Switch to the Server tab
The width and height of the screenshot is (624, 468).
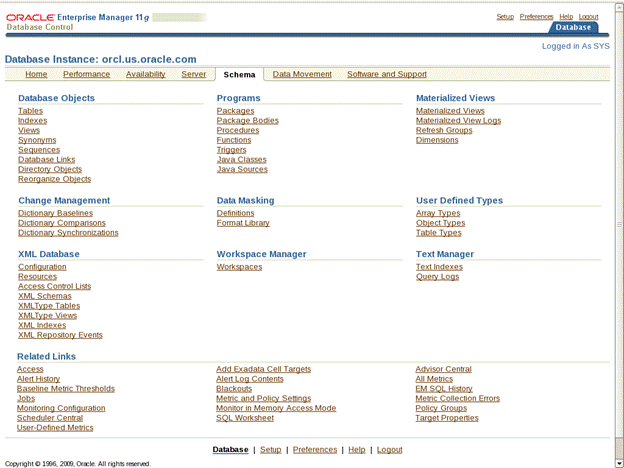click(194, 74)
